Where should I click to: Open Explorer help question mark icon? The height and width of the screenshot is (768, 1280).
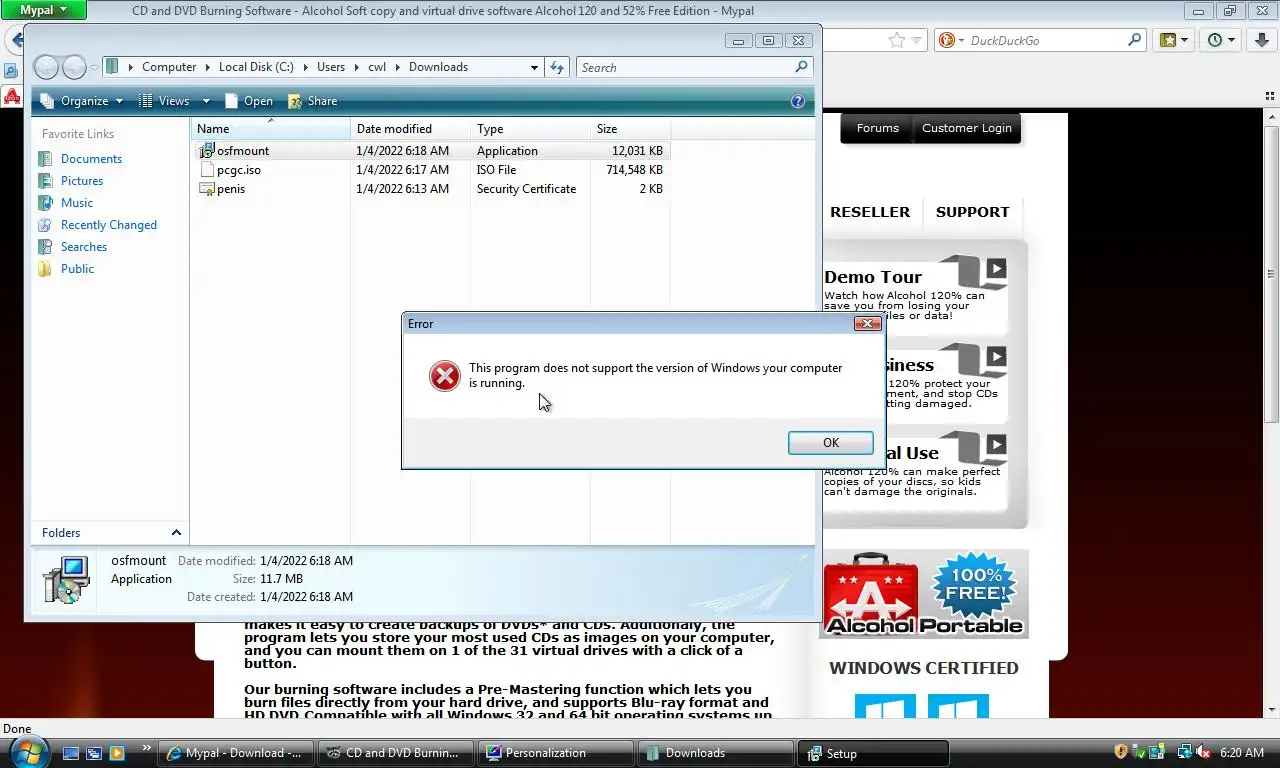pyautogui.click(x=797, y=101)
